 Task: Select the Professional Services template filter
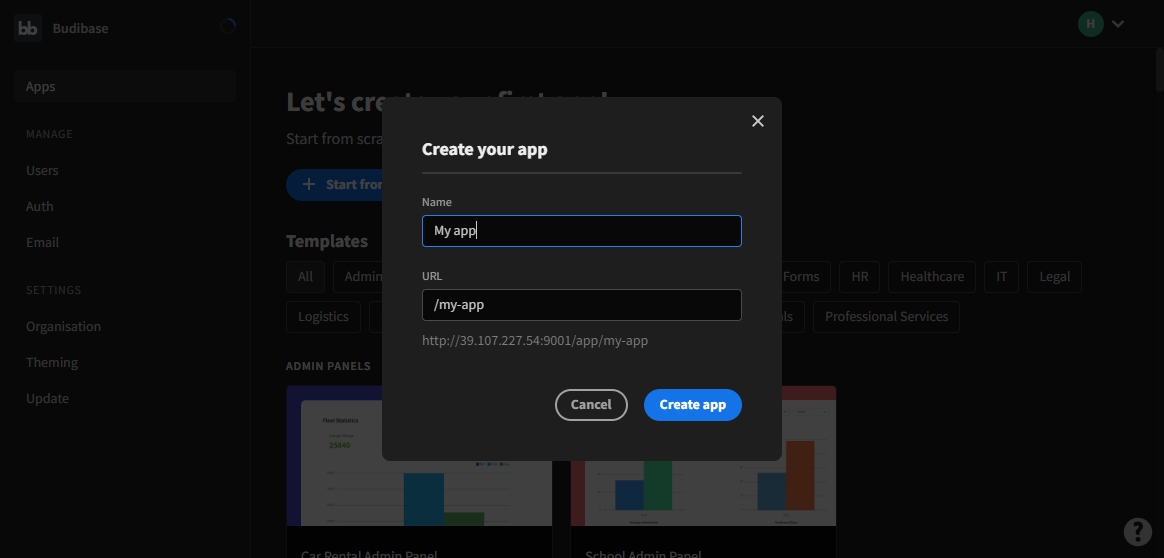(x=886, y=317)
